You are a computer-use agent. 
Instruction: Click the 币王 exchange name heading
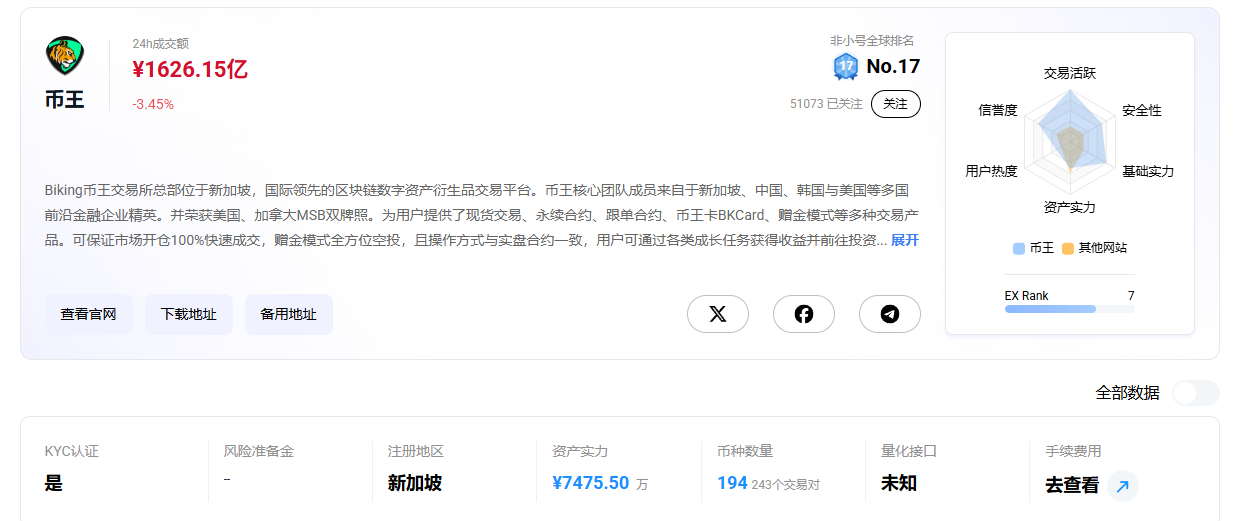(65, 100)
